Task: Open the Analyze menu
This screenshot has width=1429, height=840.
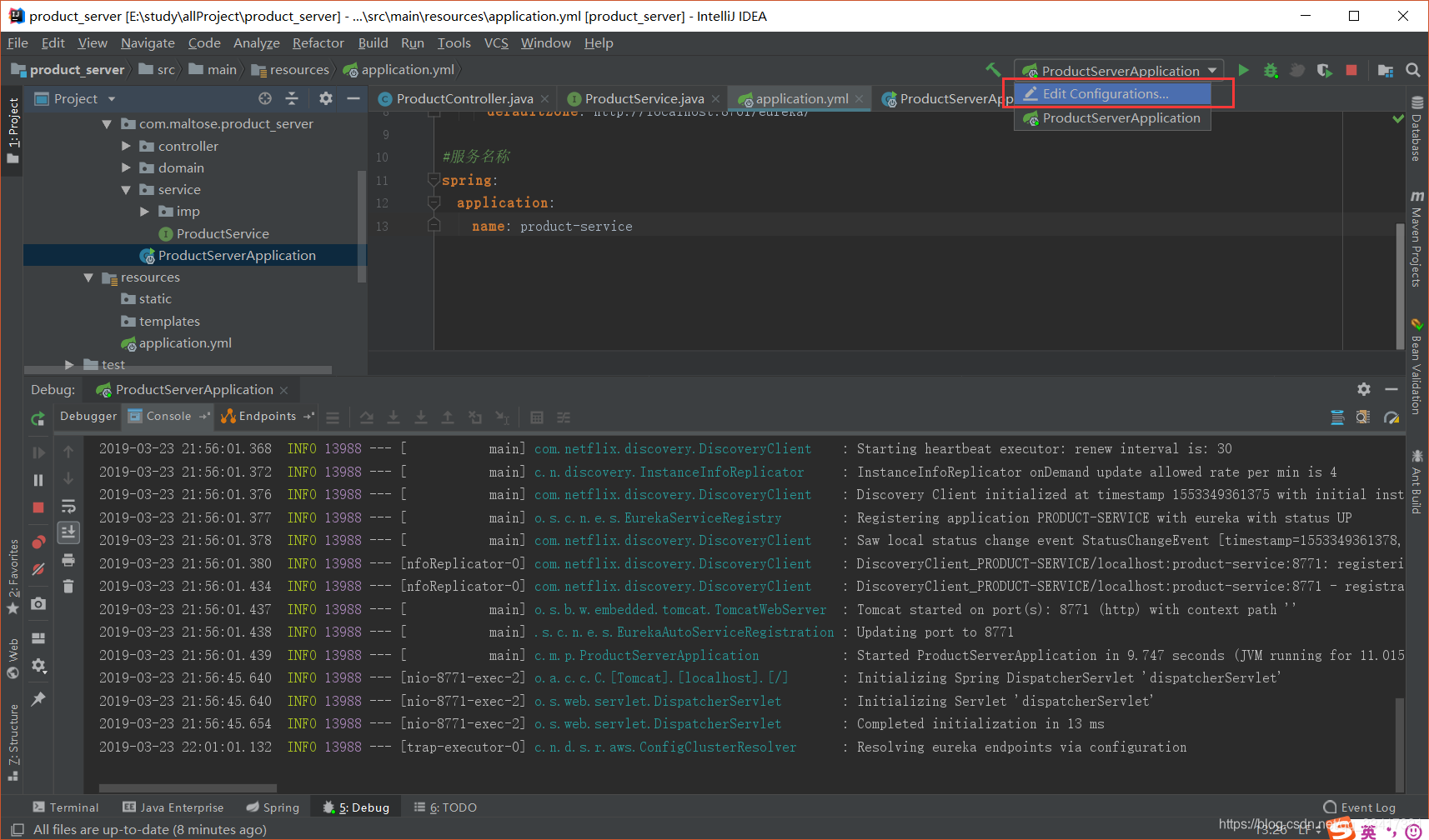Action: (256, 43)
